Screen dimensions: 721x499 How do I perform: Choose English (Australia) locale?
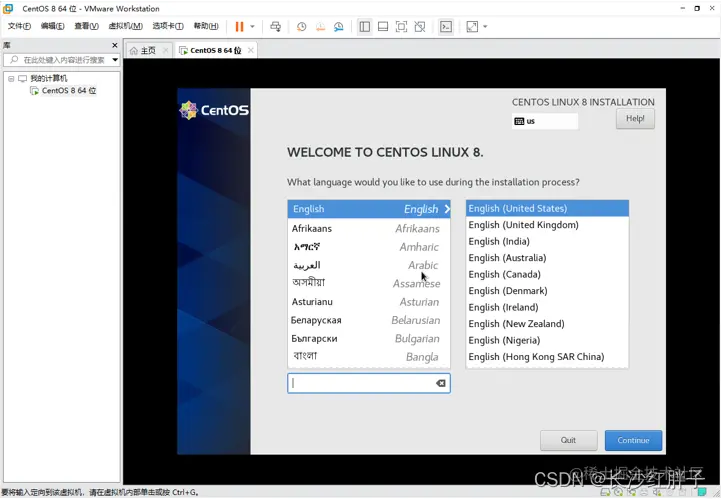pyautogui.click(x=547, y=258)
